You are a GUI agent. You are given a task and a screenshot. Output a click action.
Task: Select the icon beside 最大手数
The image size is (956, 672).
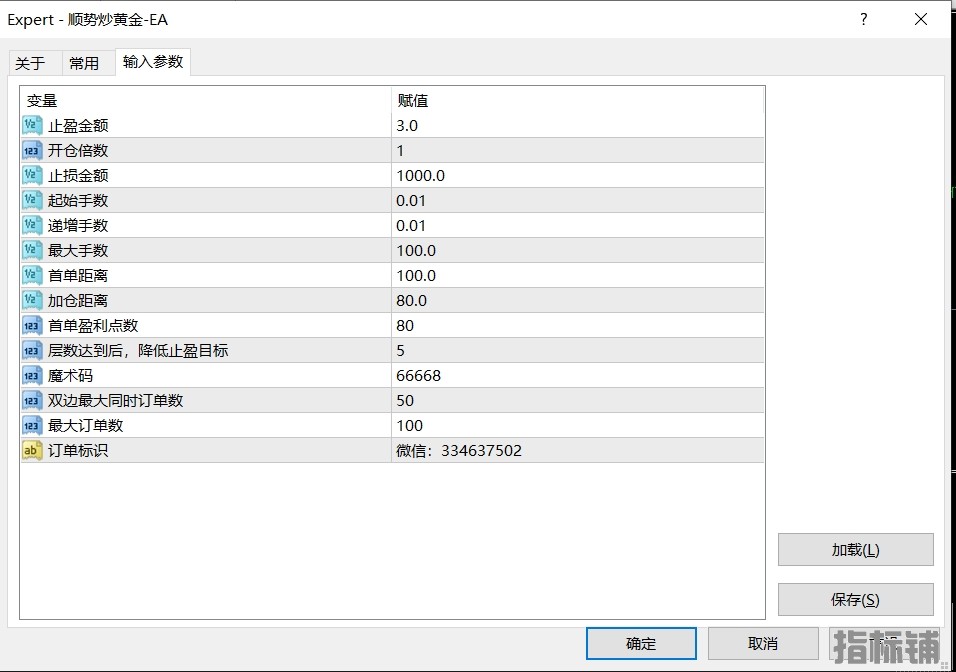[x=32, y=250]
